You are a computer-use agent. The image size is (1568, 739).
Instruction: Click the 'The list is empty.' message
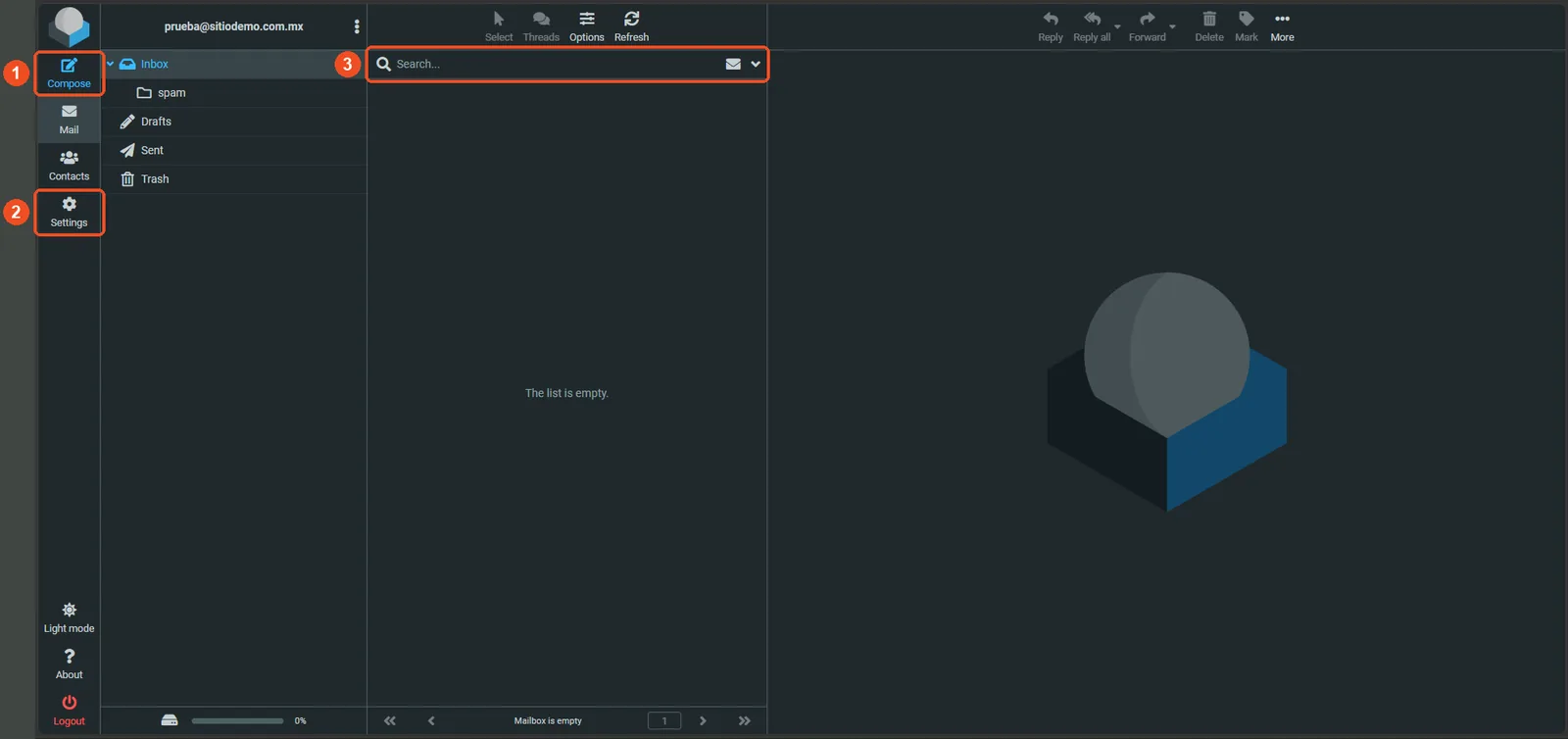click(566, 393)
